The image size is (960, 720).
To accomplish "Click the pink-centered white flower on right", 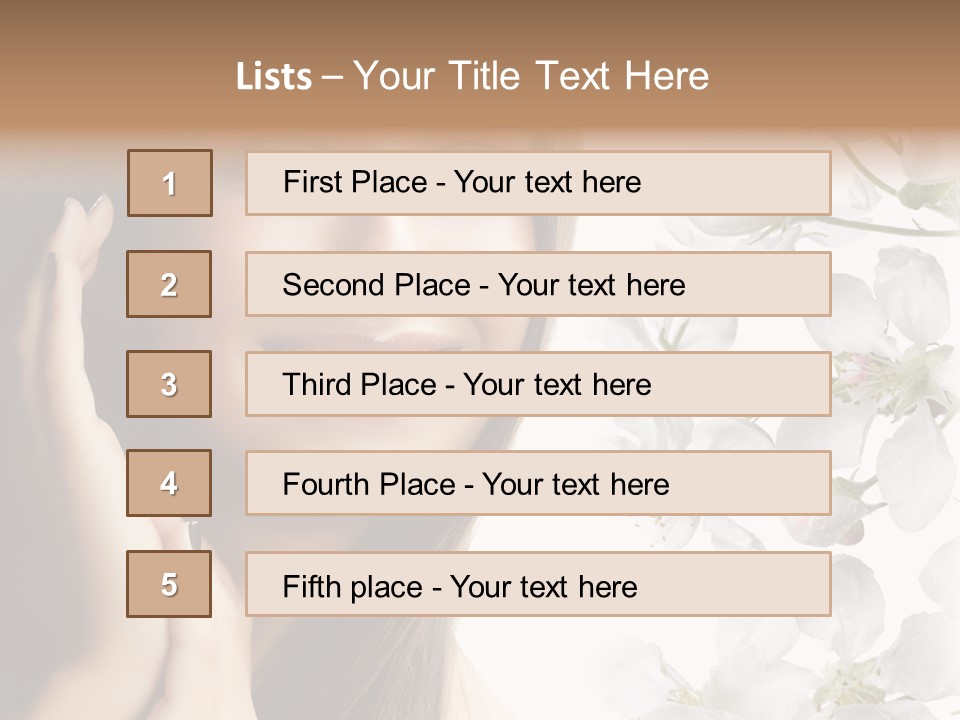I will [878, 375].
